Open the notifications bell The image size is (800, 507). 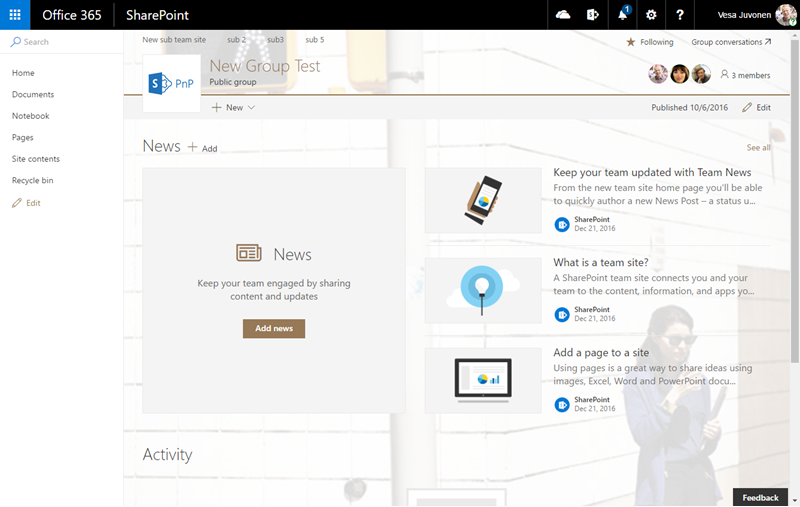[622, 15]
